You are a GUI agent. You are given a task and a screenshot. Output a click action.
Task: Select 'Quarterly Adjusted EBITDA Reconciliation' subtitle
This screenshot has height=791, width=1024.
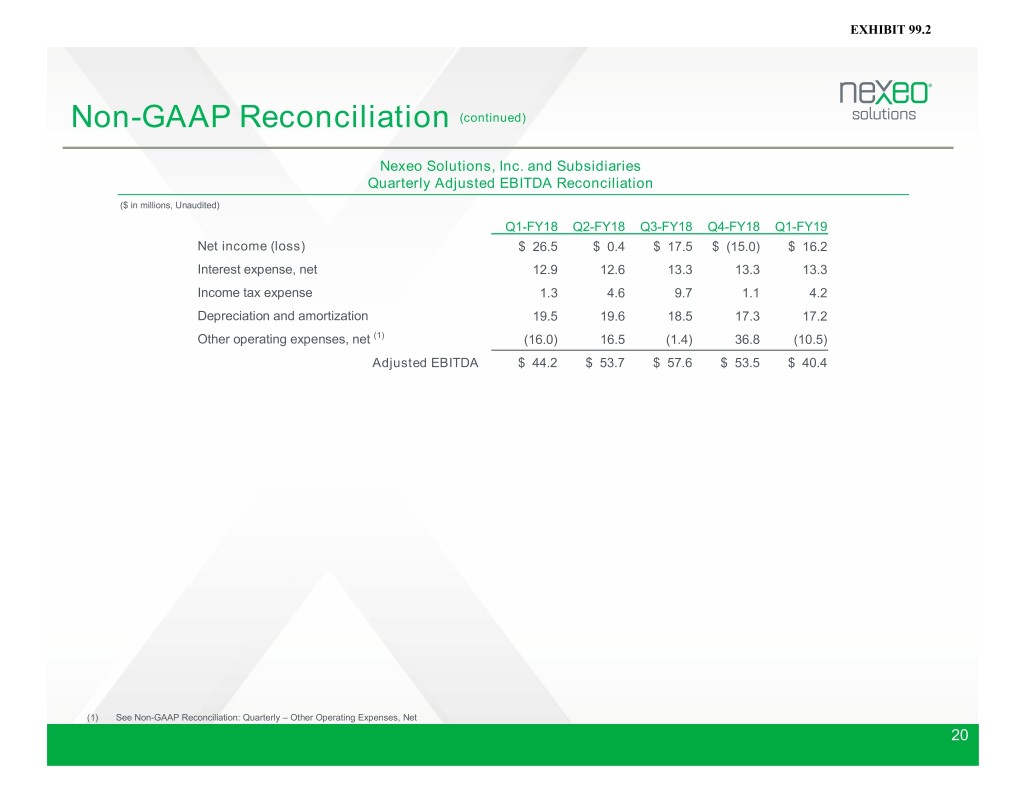click(x=510, y=183)
